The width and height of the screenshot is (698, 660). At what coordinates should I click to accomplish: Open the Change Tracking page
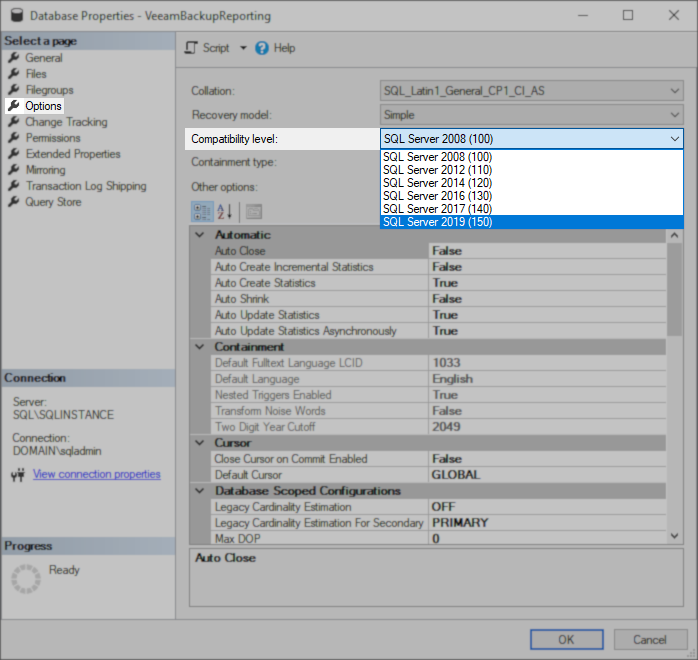point(66,122)
